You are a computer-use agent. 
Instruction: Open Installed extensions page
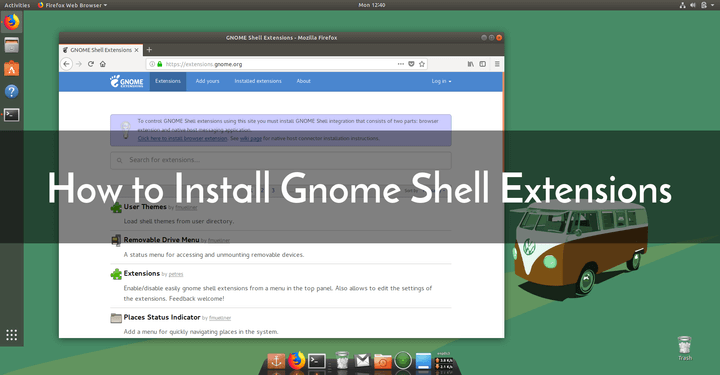(x=258, y=81)
